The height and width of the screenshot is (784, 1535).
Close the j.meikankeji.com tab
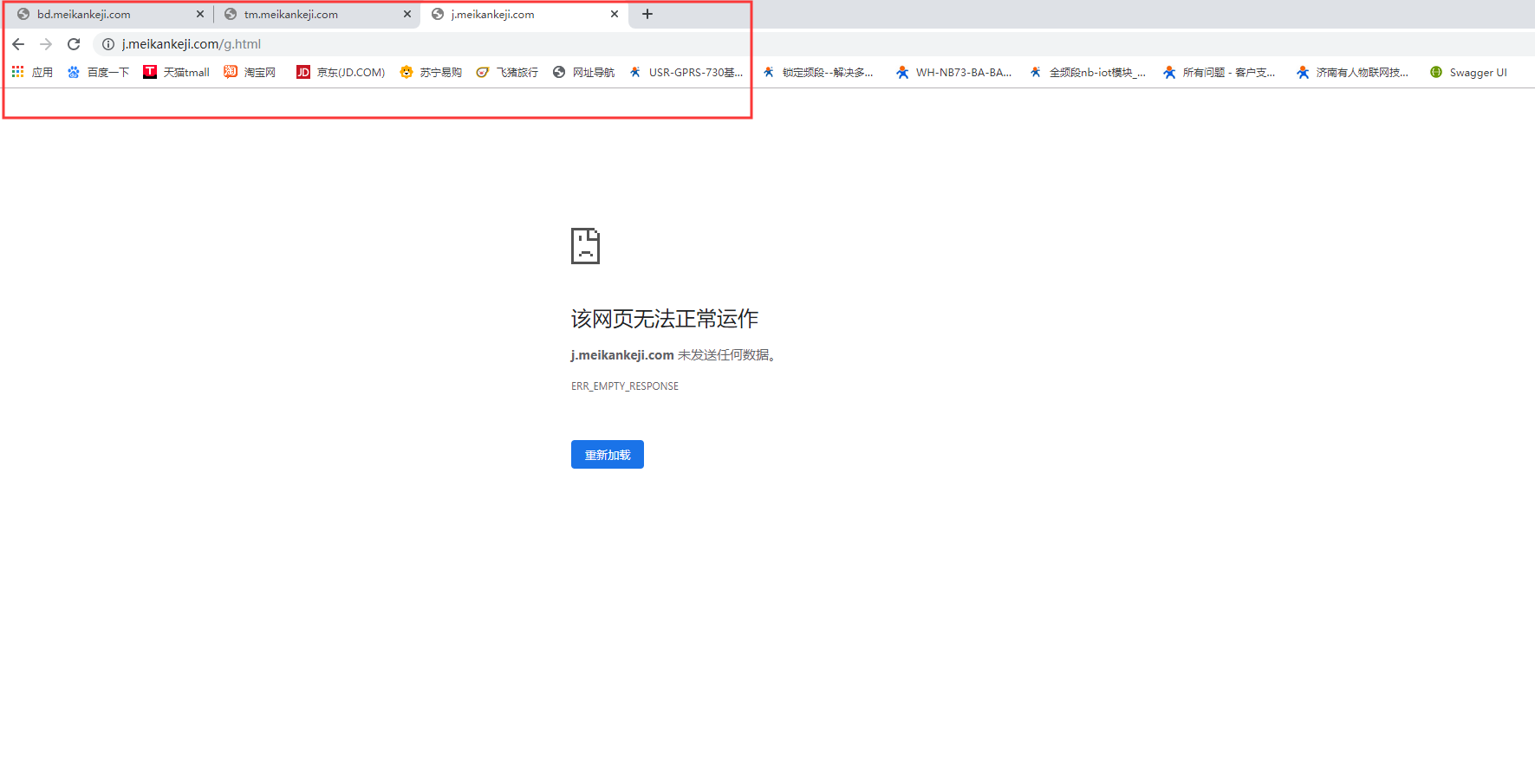pyautogui.click(x=615, y=14)
